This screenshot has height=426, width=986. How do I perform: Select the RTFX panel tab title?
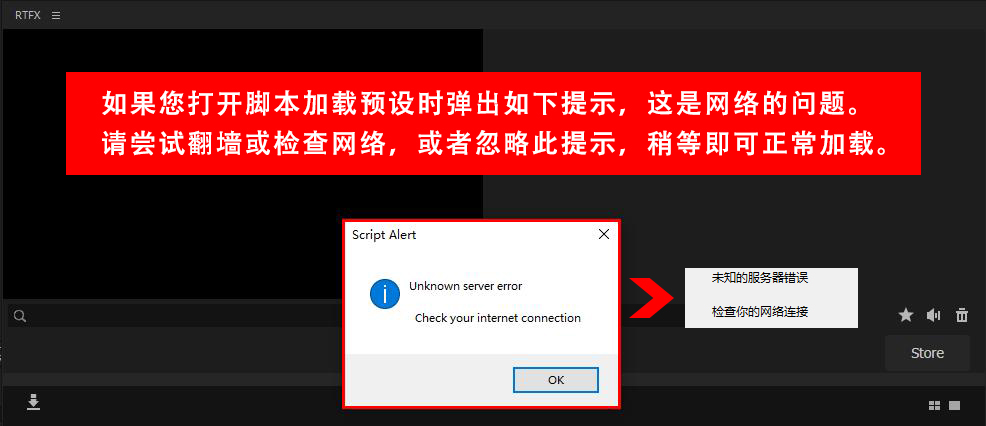[28, 16]
